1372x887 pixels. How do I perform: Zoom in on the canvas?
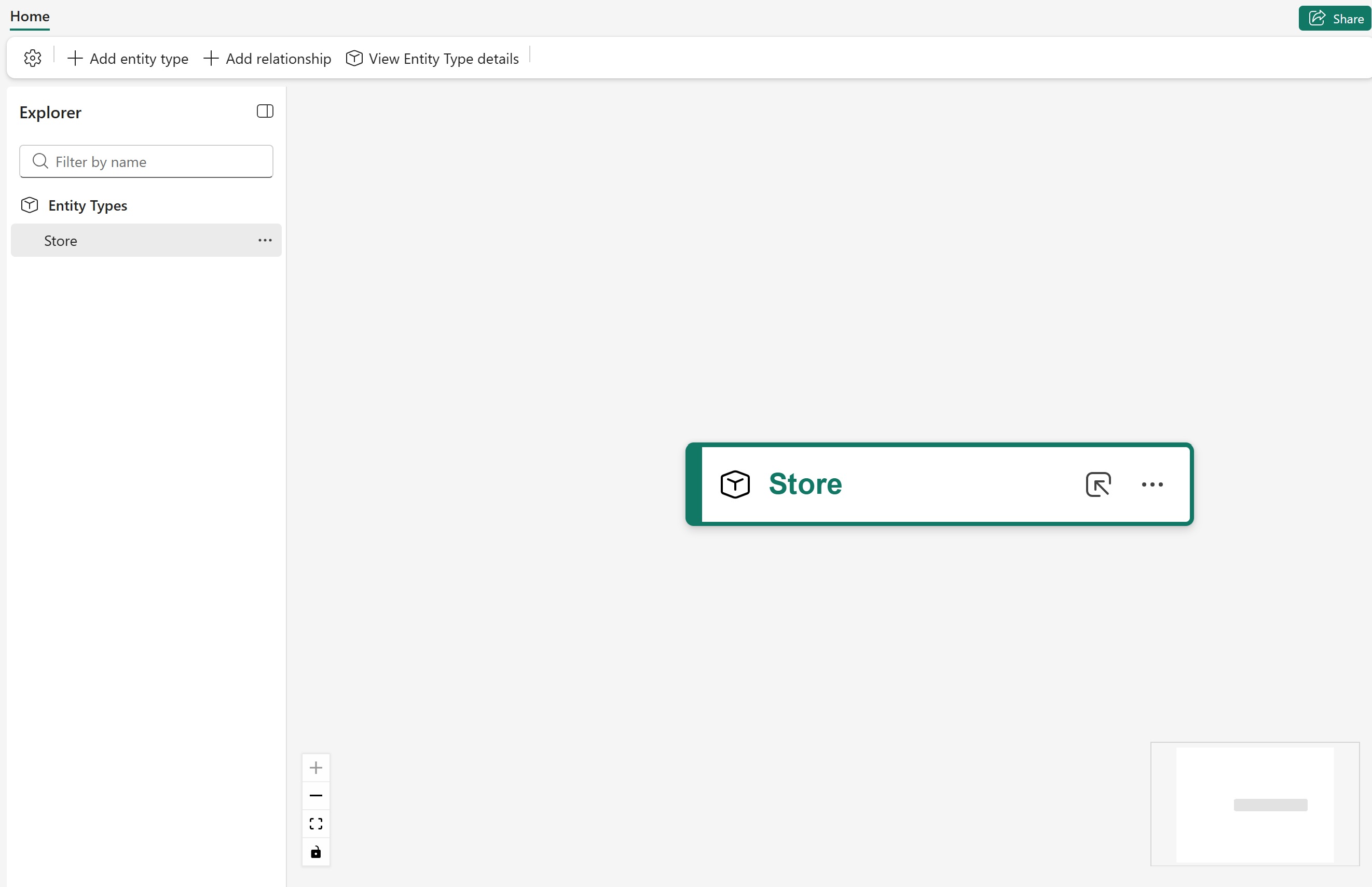pyautogui.click(x=316, y=768)
